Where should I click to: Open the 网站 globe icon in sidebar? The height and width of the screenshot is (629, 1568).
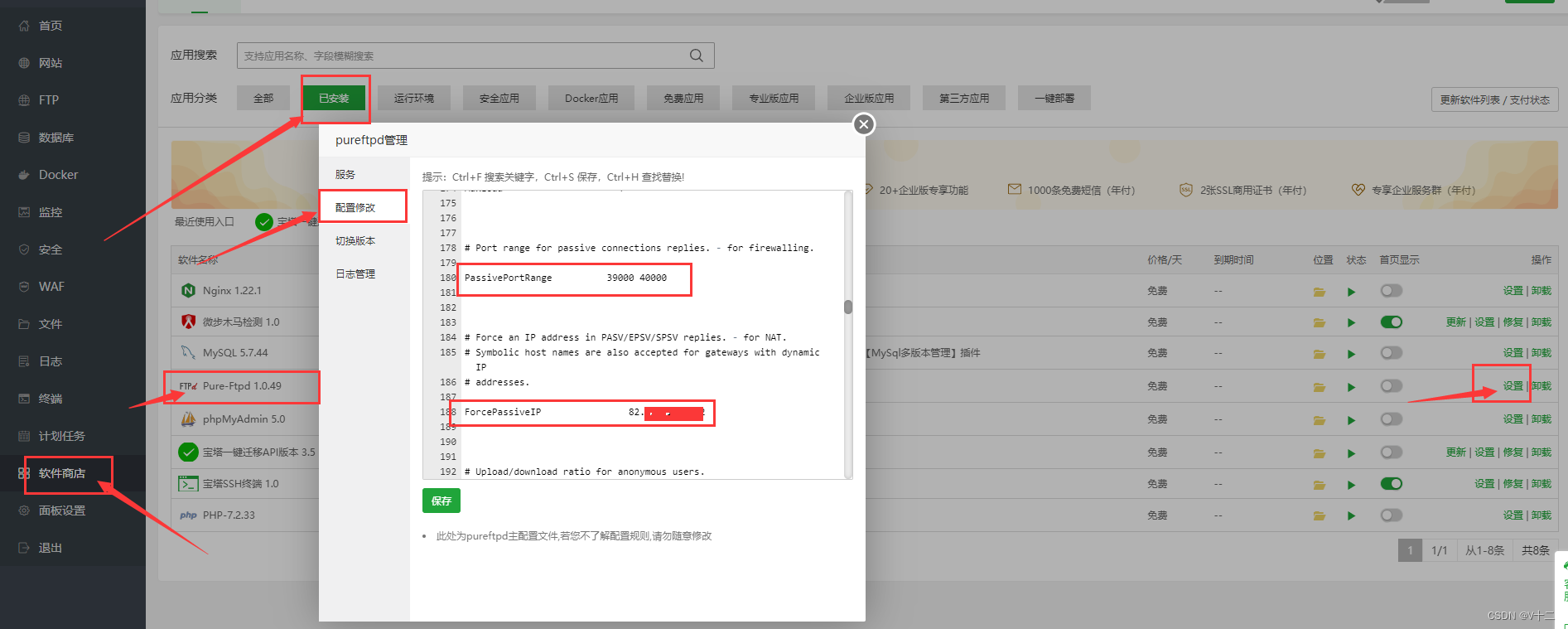click(x=24, y=63)
